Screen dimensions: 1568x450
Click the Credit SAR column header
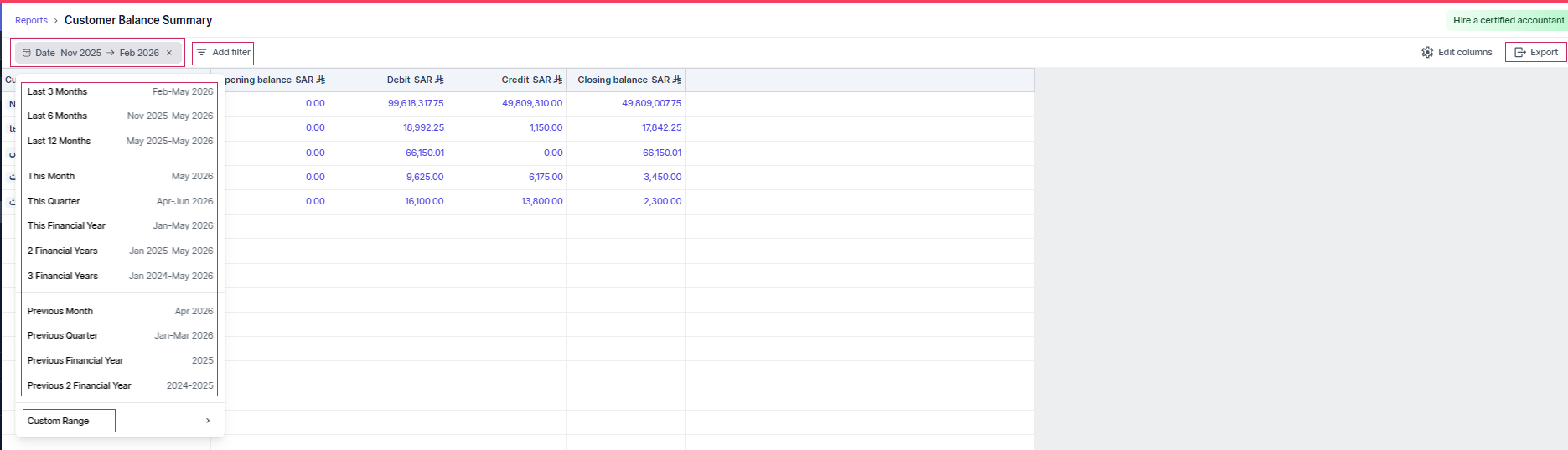(x=507, y=80)
